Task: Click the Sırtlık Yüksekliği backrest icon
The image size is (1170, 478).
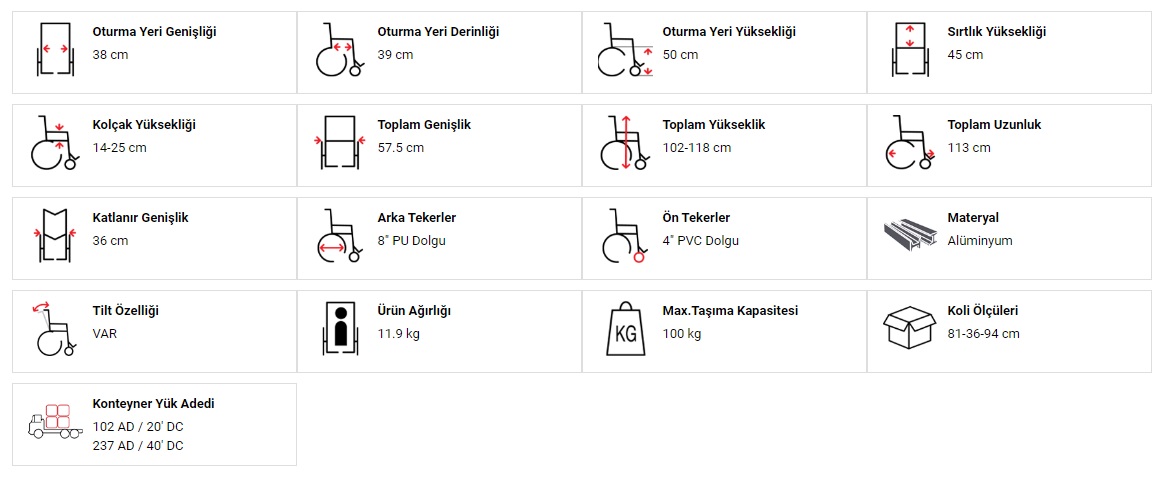Action: click(x=910, y=49)
